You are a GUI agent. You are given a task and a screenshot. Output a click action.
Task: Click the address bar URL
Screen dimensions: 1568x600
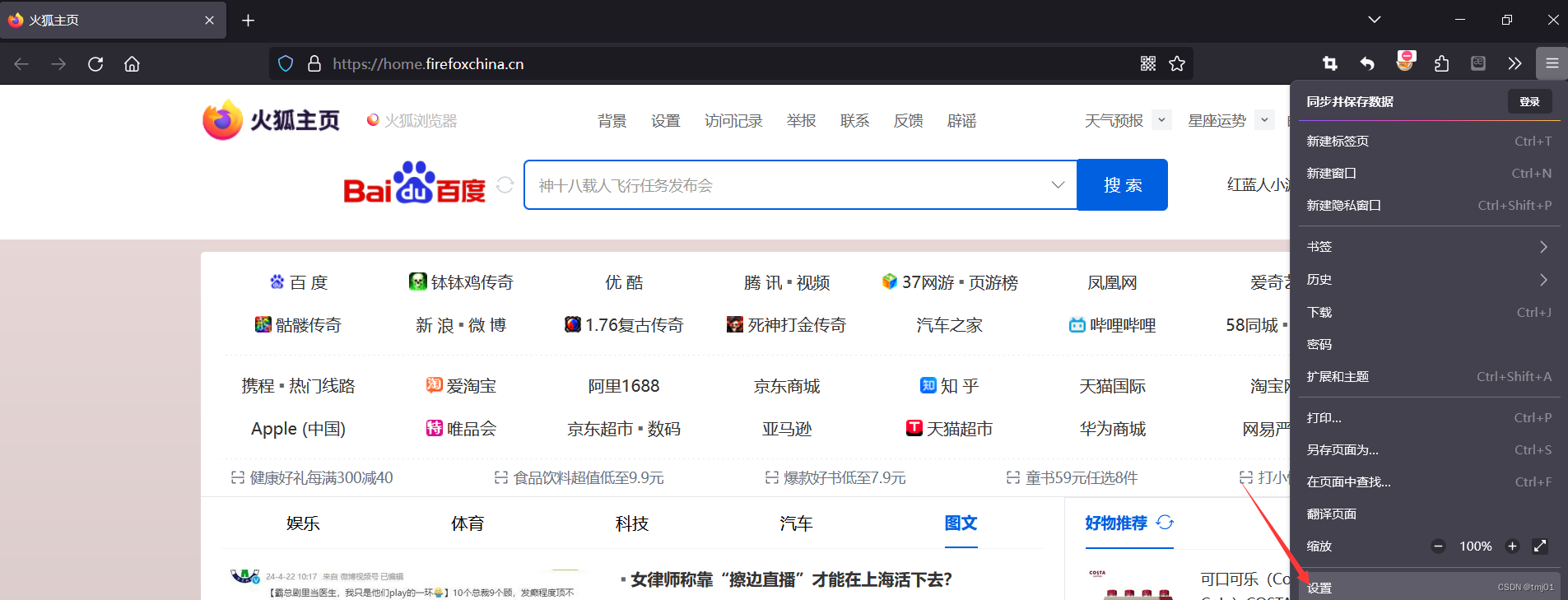pyautogui.click(x=428, y=63)
